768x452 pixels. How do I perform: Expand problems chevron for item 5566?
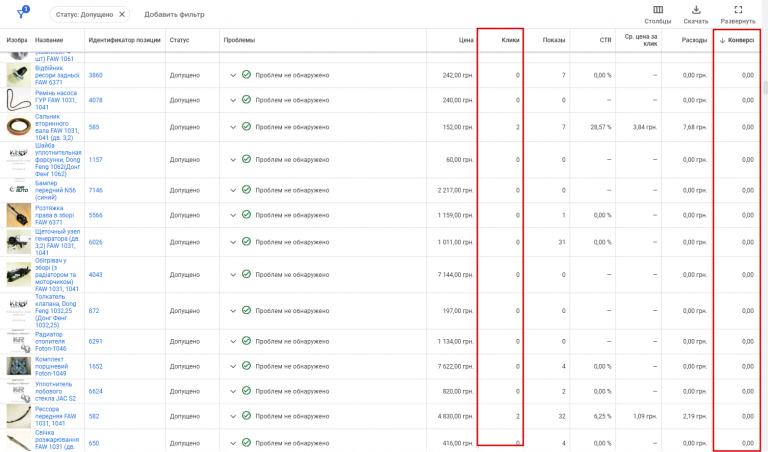pyautogui.click(x=233, y=215)
